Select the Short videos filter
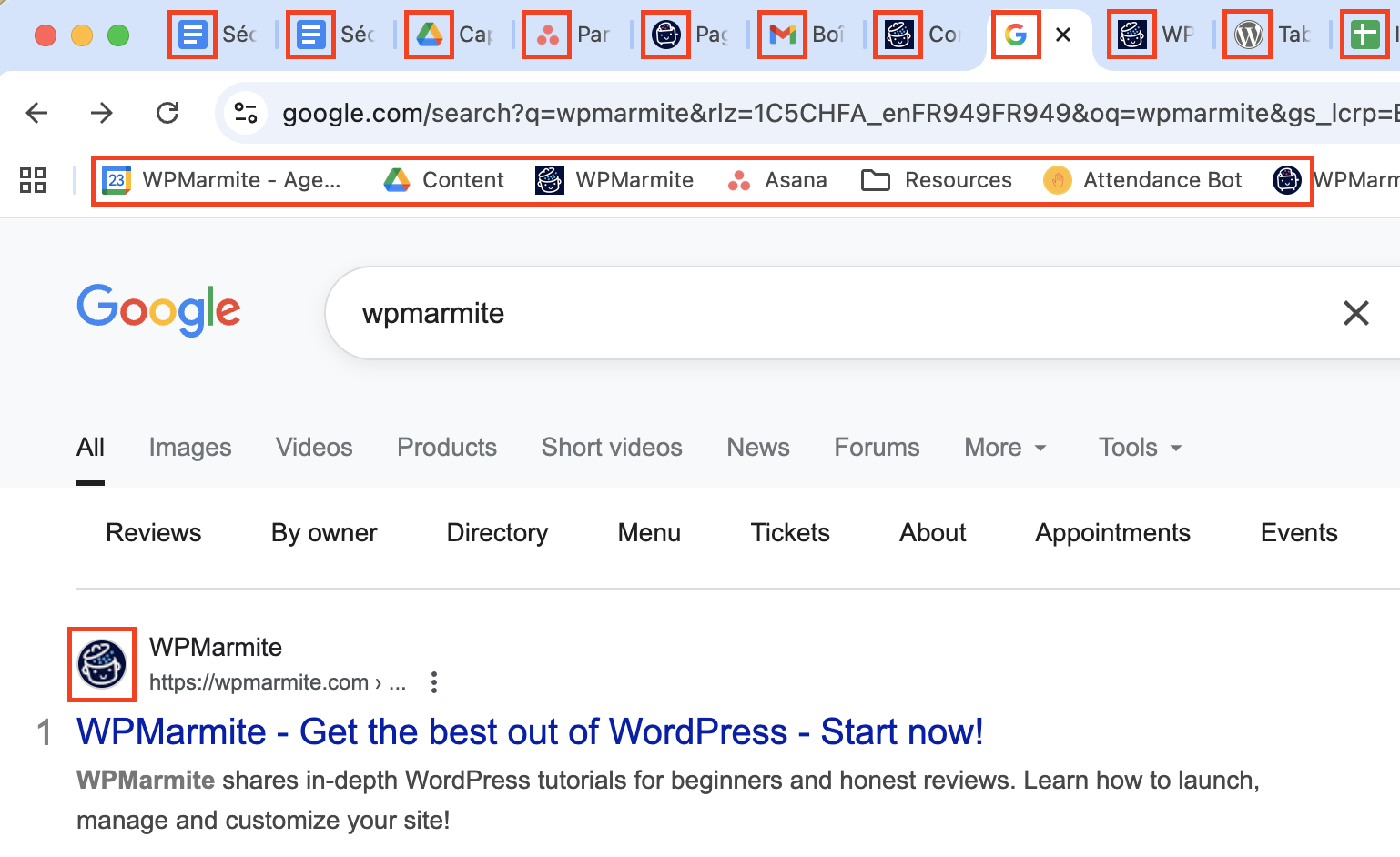Screen dimensions: 1400x857 [612, 448]
